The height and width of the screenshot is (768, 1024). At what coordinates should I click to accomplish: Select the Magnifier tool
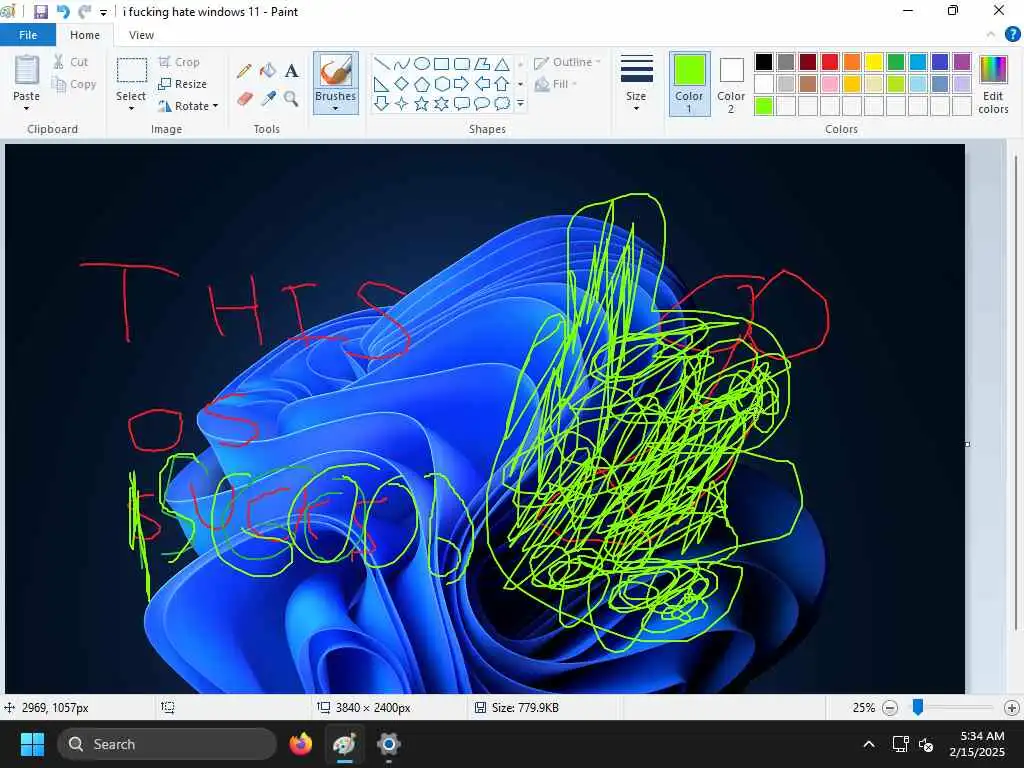[x=291, y=99]
